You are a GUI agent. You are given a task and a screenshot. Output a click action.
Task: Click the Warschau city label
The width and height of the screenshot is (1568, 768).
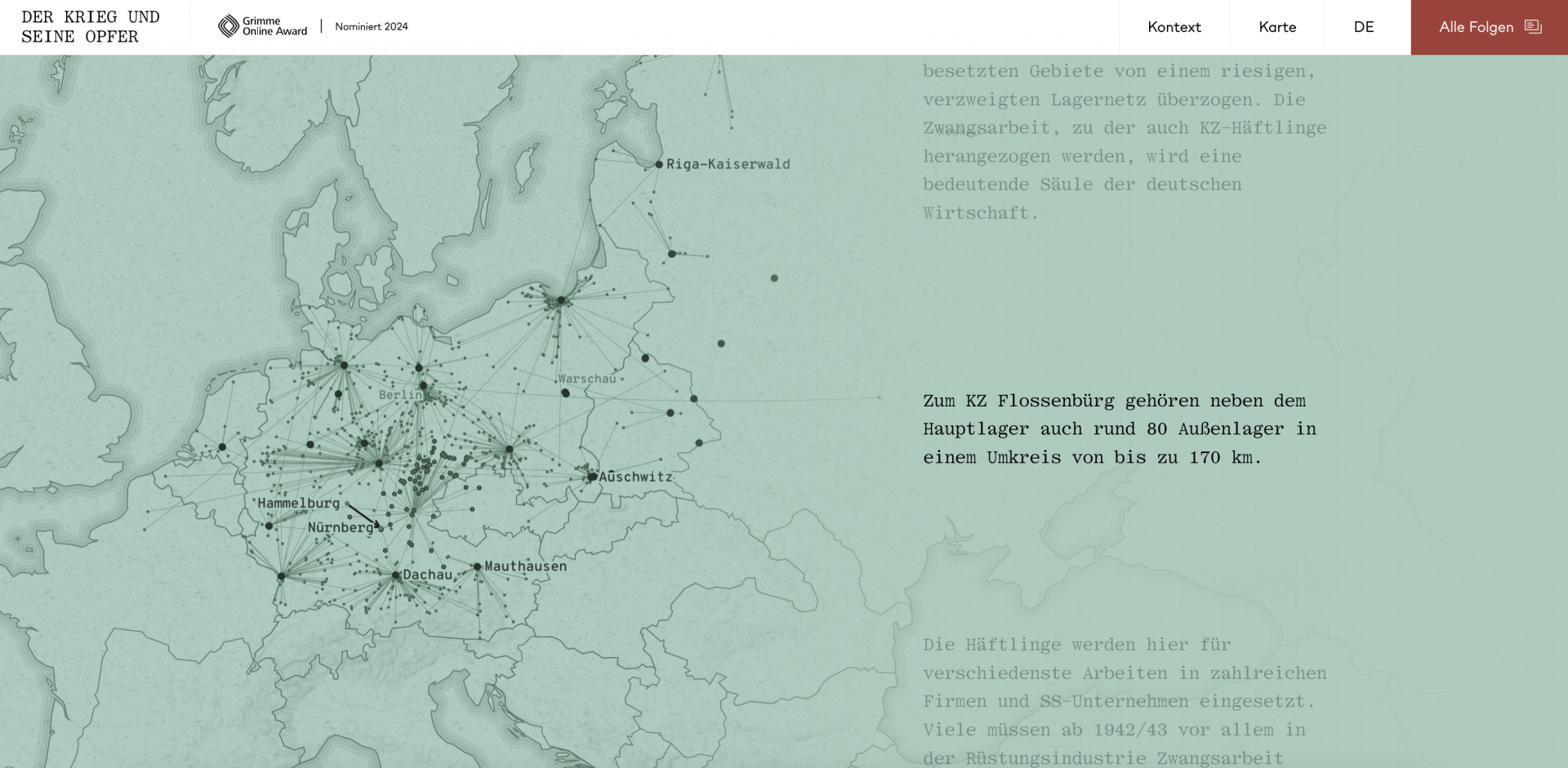tap(586, 379)
